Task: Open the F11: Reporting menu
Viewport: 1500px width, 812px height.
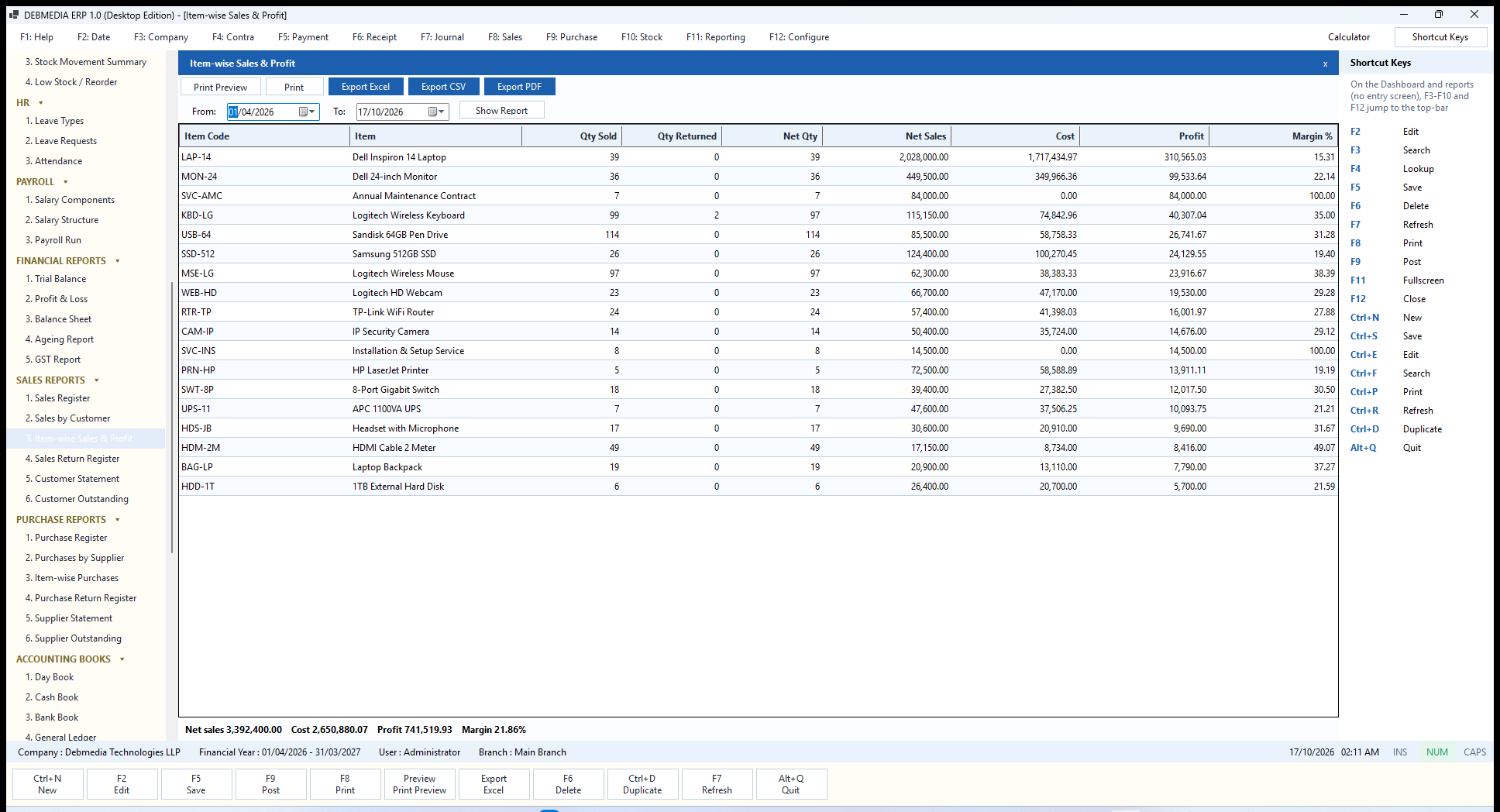Action: tap(716, 37)
